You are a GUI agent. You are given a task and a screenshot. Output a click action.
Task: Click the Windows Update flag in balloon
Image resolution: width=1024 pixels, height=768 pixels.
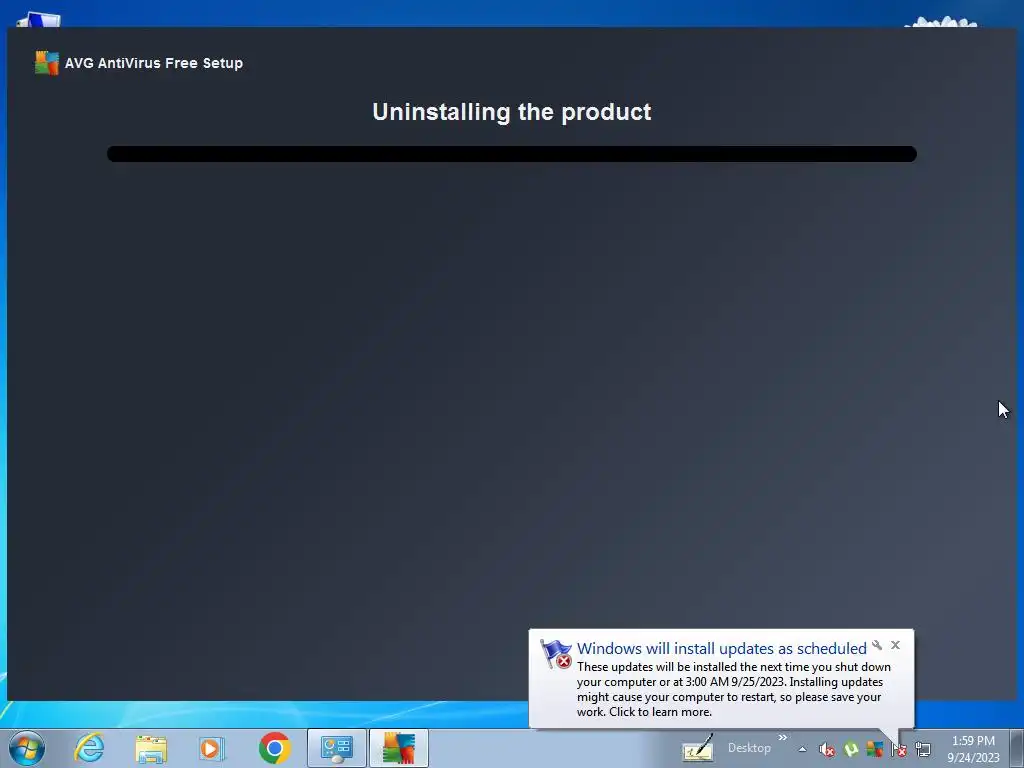point(556,654)
